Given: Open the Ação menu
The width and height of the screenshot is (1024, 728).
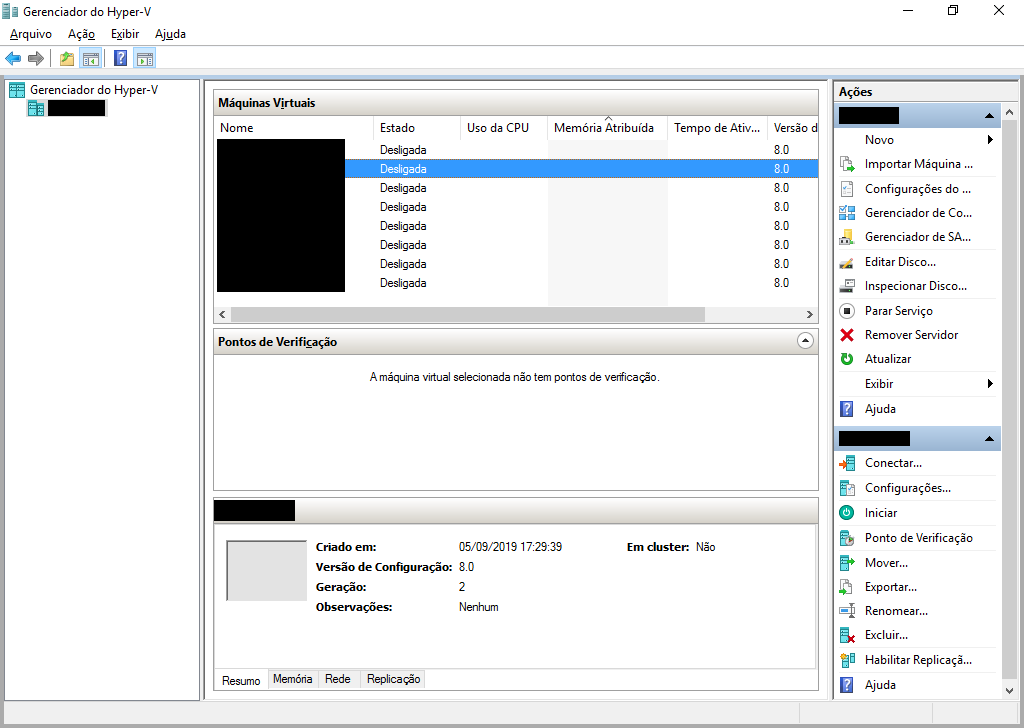Looking at the screenshot, I should click(80, 33).
